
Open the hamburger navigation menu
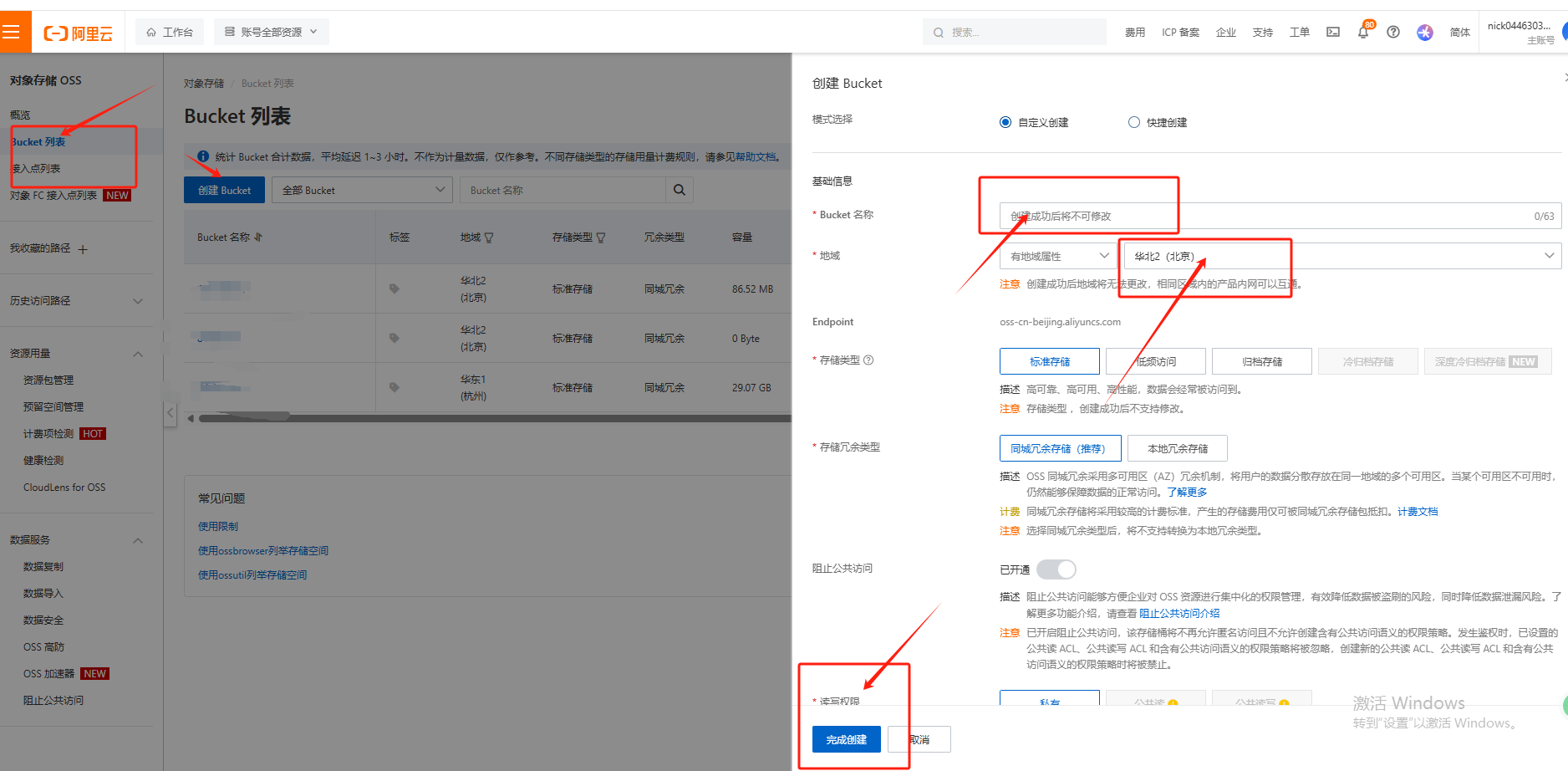point(12,33)
